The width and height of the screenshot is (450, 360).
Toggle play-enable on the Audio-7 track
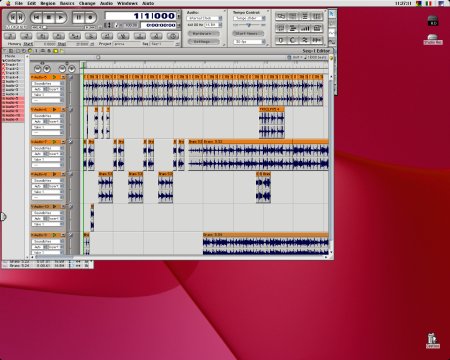click(54, 142)
